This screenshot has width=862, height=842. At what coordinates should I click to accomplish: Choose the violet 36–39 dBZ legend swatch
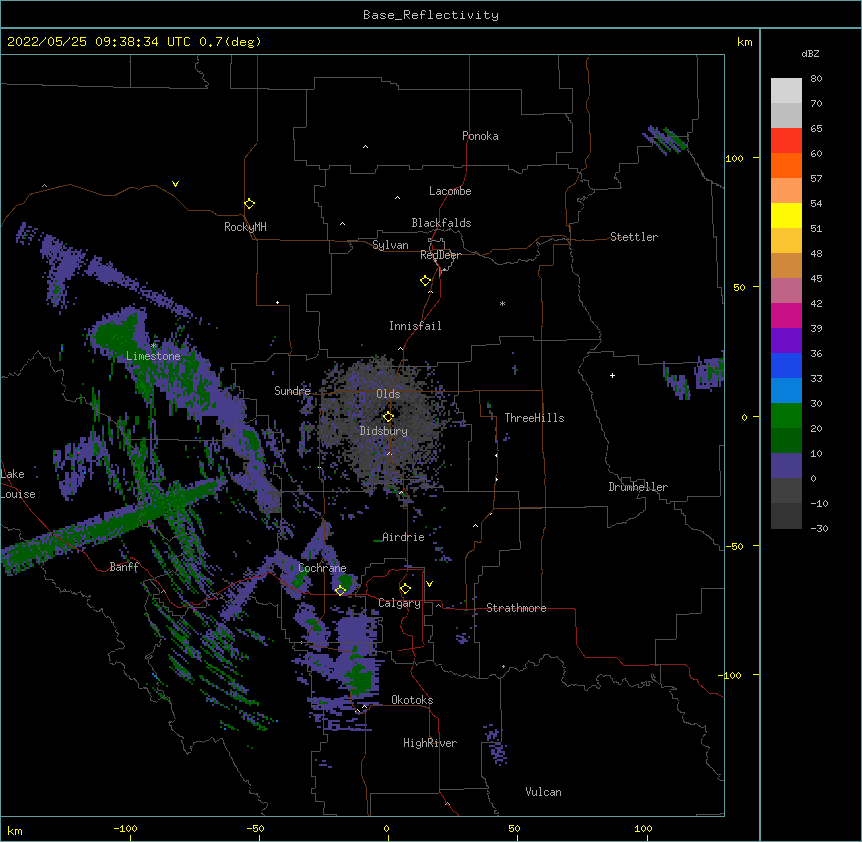point(786,340)
